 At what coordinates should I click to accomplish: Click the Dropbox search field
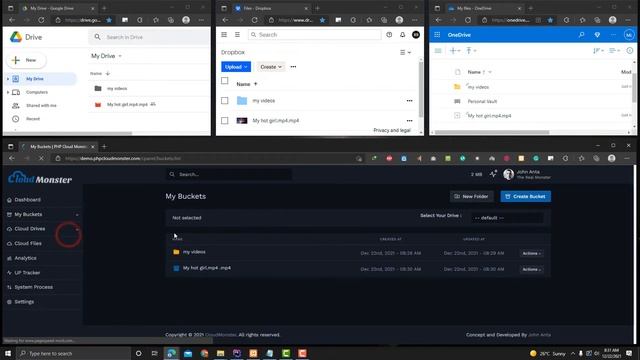coord(314,35)
